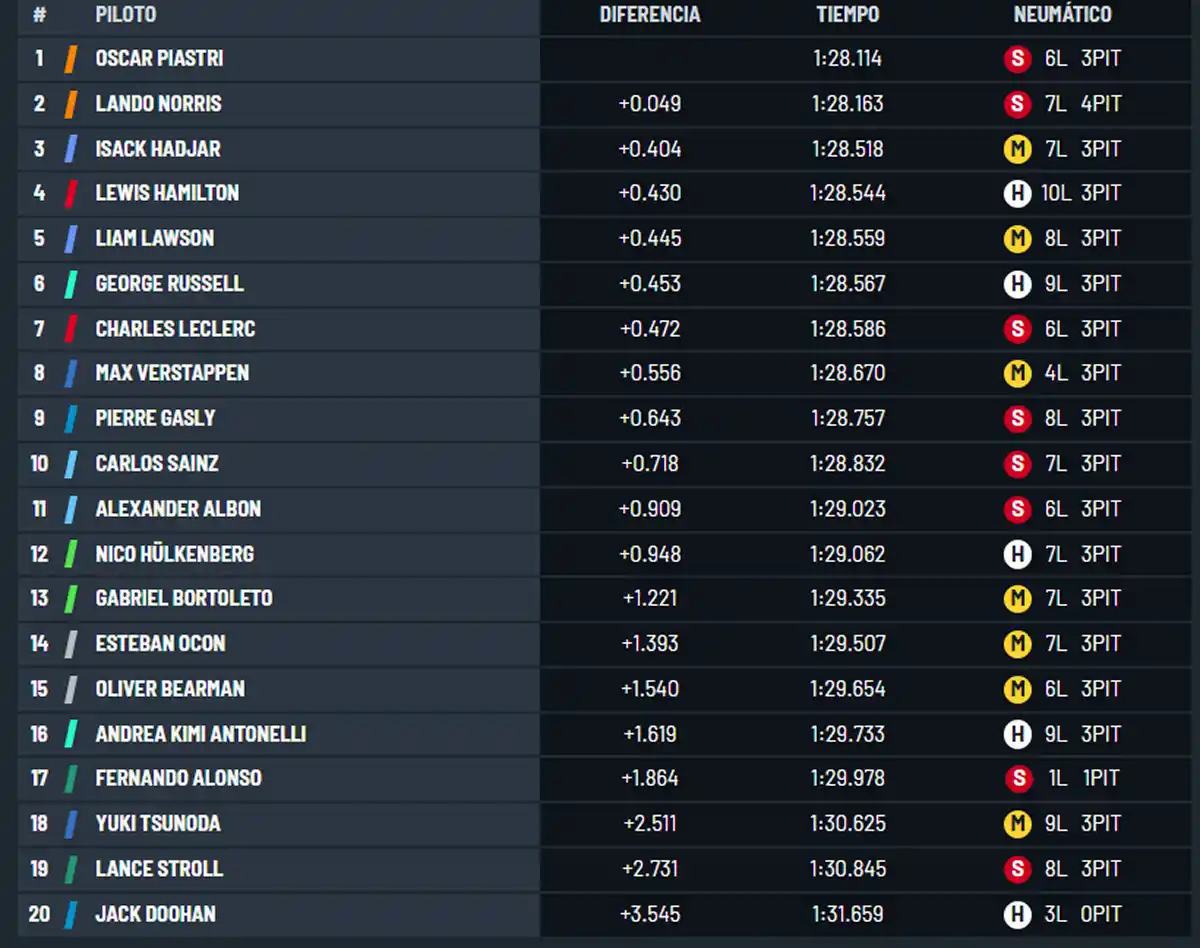Click Yuki Tsunoda's medium tyre icon
Image resolution: width=1200 pixels, height=948 pixels.
[x=1017, y=824]
